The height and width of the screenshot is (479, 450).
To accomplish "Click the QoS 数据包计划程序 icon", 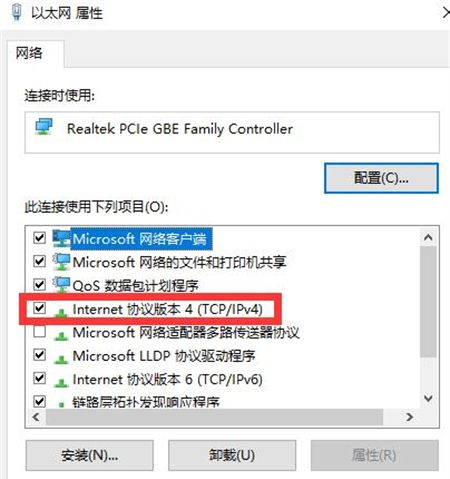I will [x=62, y=285].
